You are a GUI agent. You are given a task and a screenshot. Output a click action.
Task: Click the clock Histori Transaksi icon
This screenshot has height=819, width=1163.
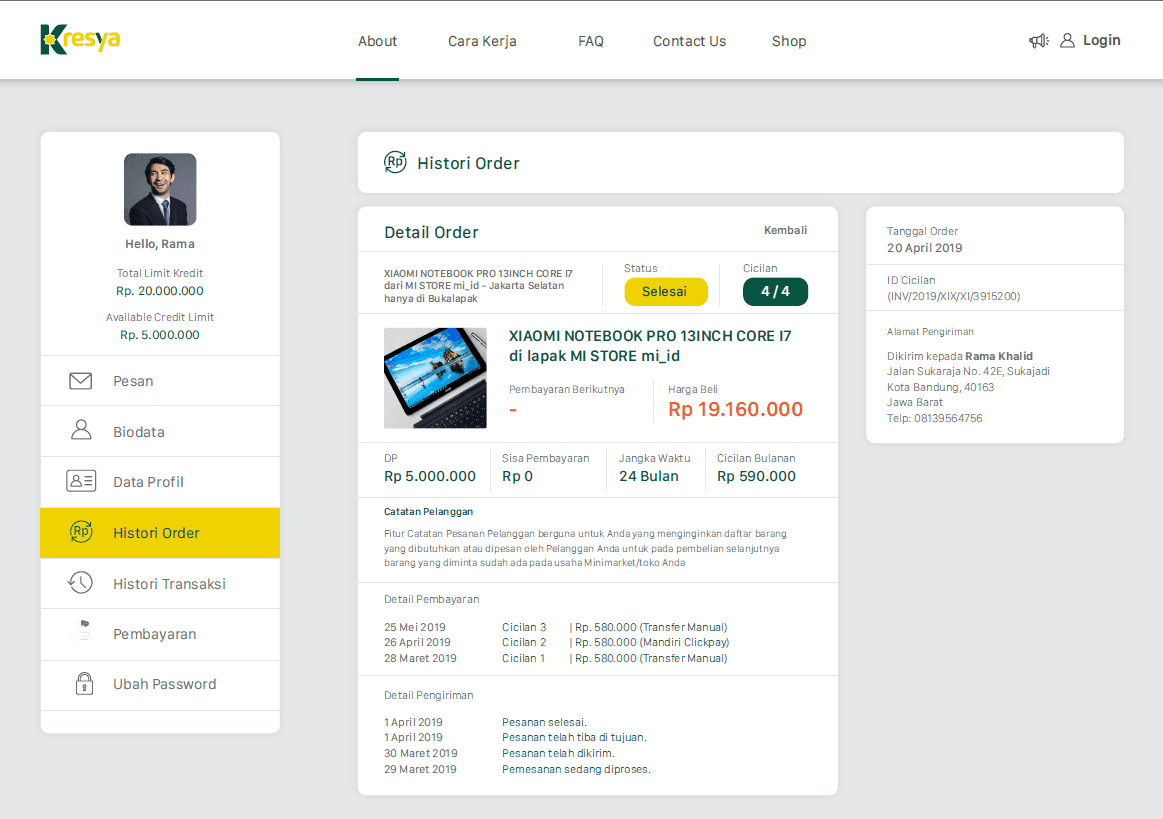(80, 583)
